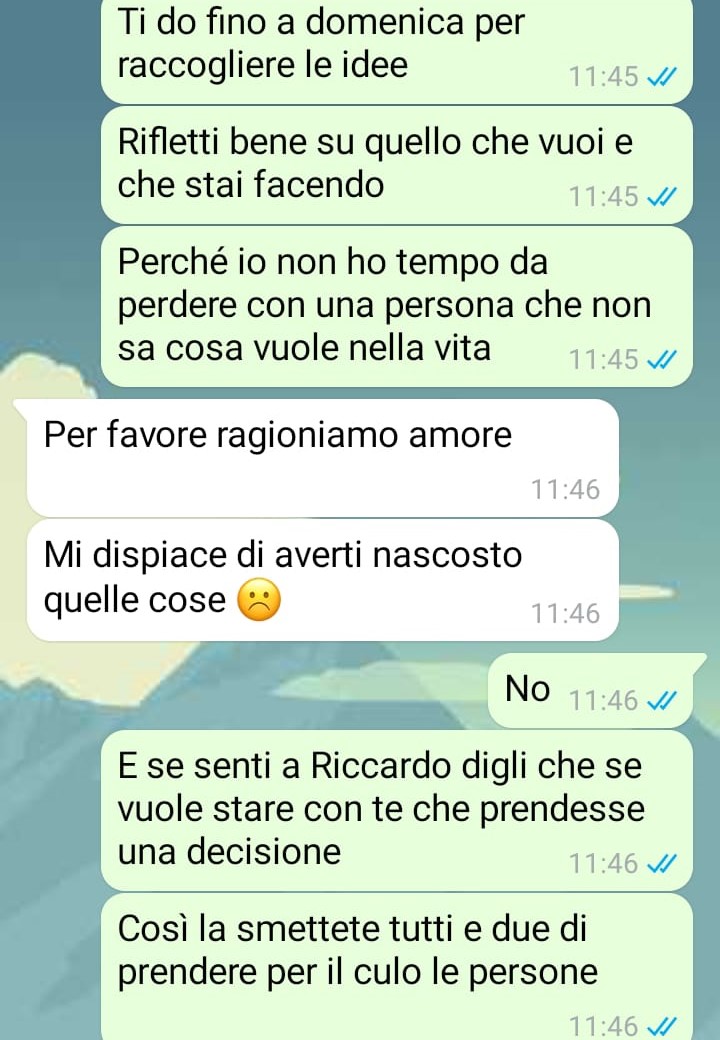Image resolution: width=720 pixels, height=1040 pixels.
Task: Click read checkmarks on 'nella vita' message
Action: point(662,360)
